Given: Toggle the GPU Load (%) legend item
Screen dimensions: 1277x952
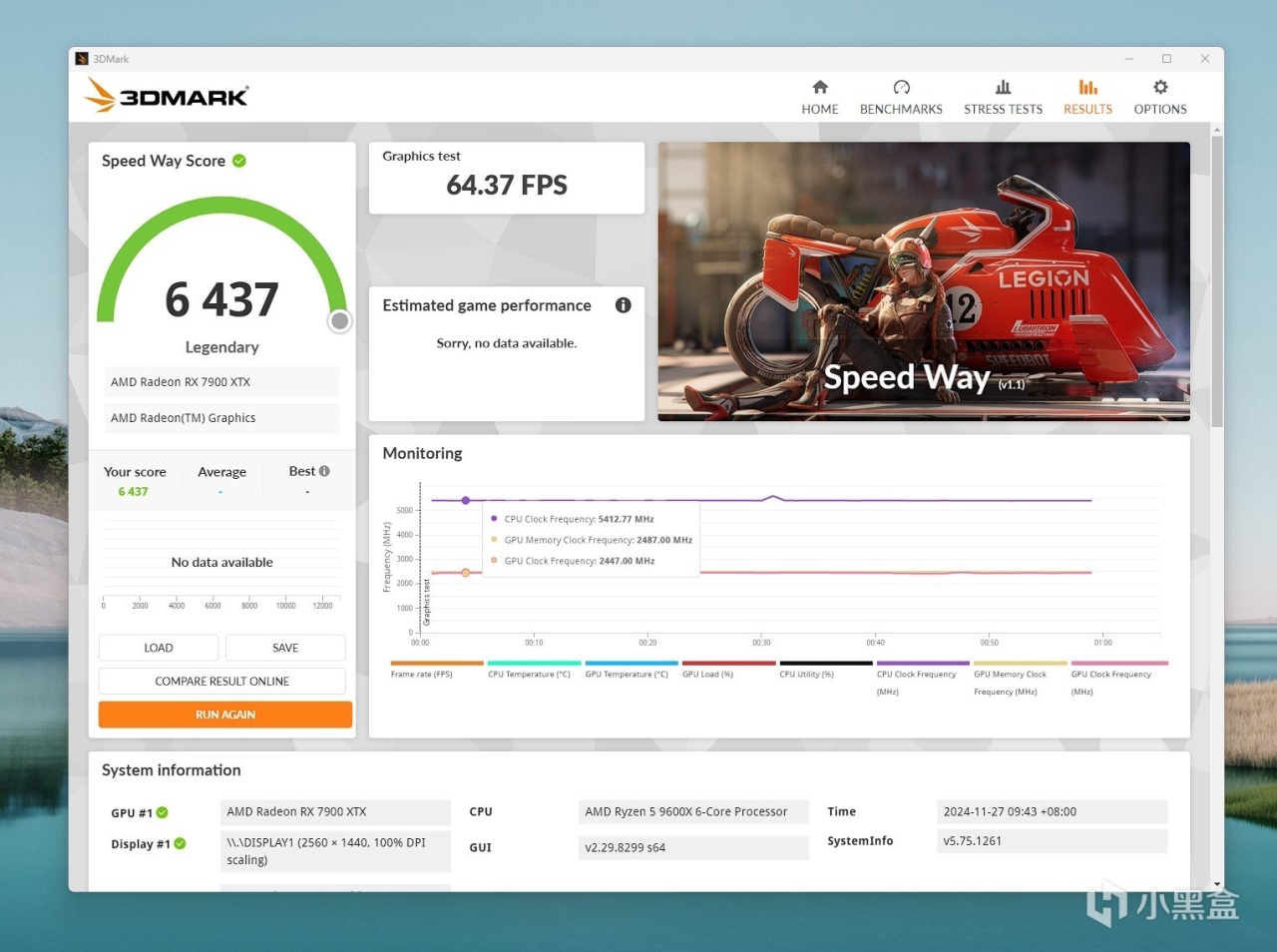Looking at the screenshot, I should pos(728,670).
